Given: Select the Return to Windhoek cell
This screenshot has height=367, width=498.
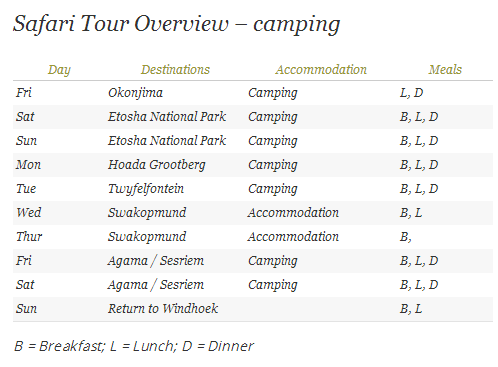Looking at the screenshot, I should (163, 308).
